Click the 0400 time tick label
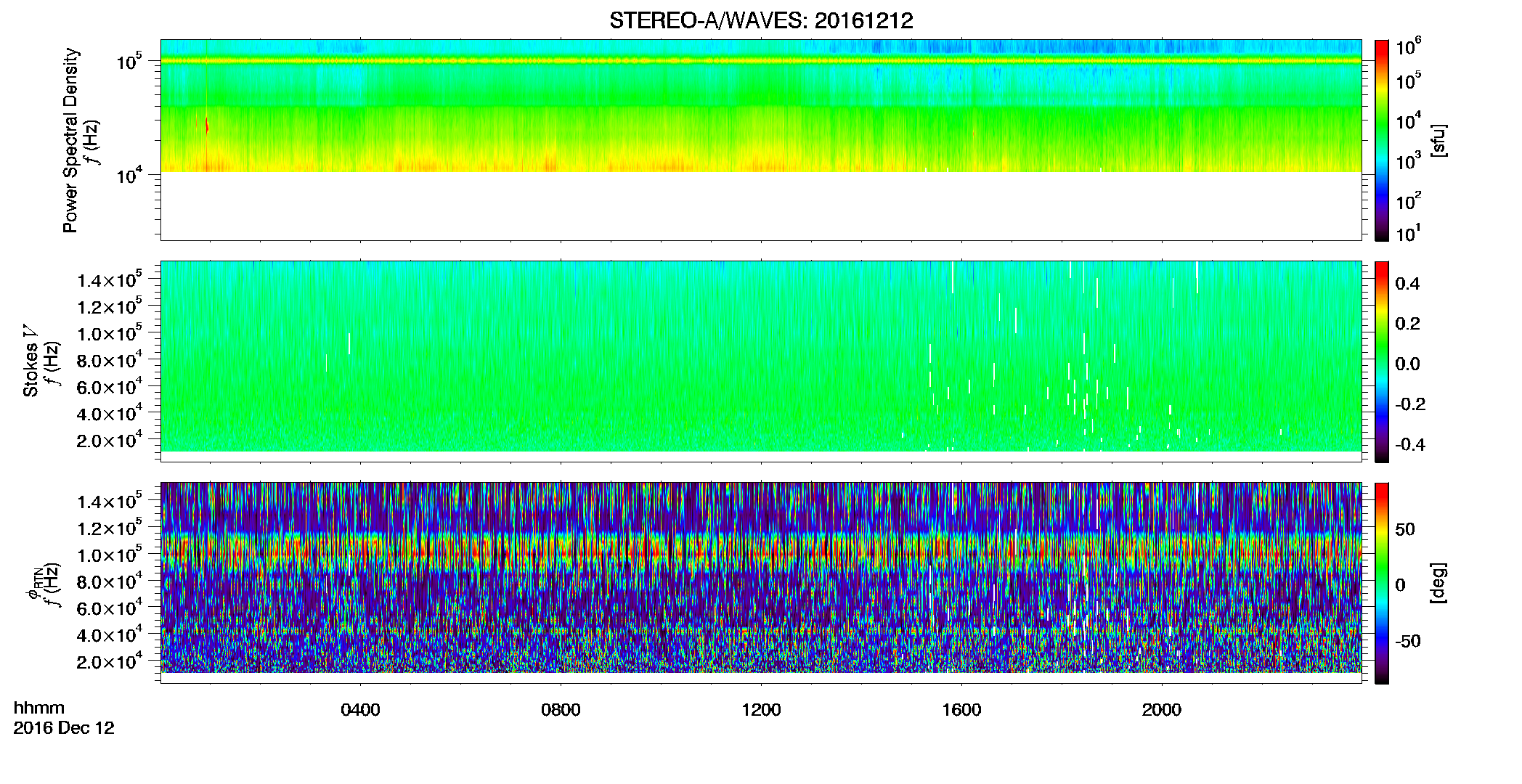This screenshot has width=1522, height=784. click(360, 710)
